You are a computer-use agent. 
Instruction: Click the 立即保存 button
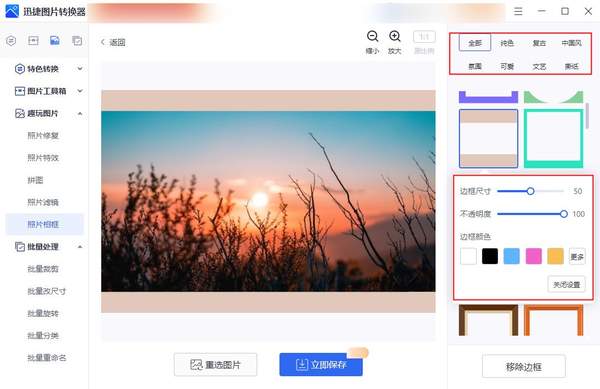pyautogui.click(x=321, y=365)
